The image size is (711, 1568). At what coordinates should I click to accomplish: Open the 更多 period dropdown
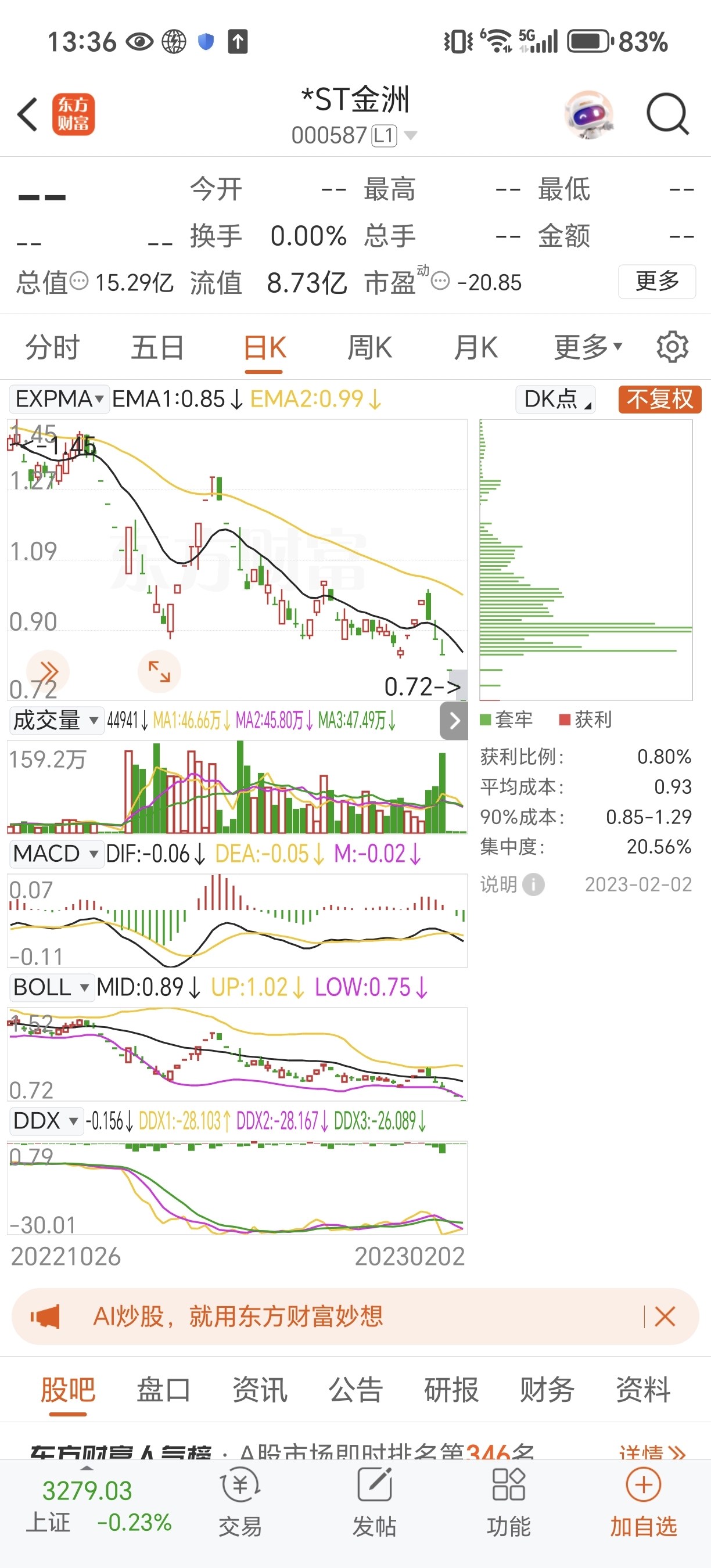tap(588, 347)
